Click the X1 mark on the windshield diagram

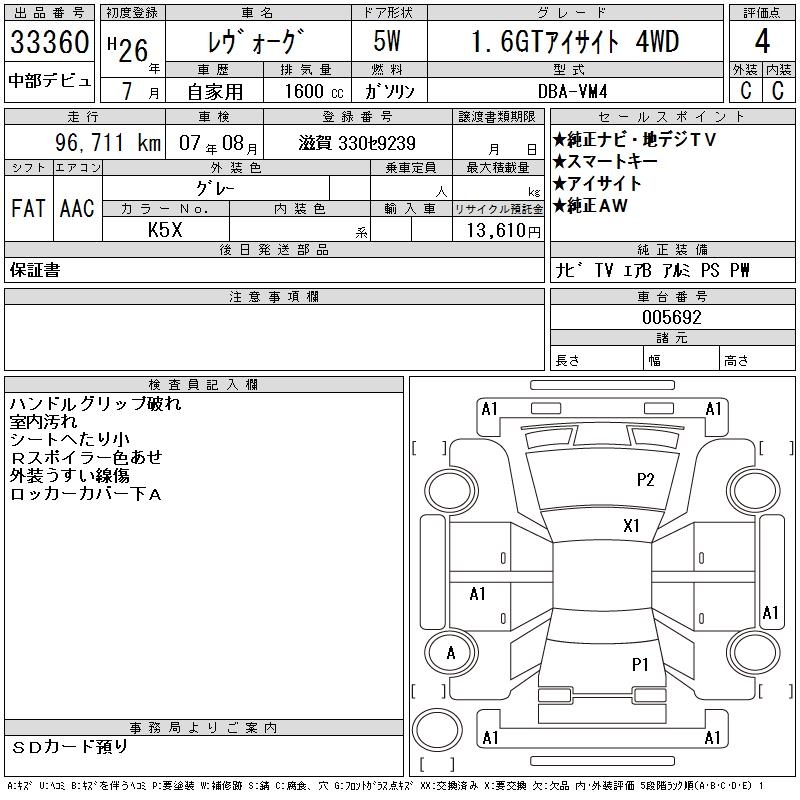click(x=631, y=526)
